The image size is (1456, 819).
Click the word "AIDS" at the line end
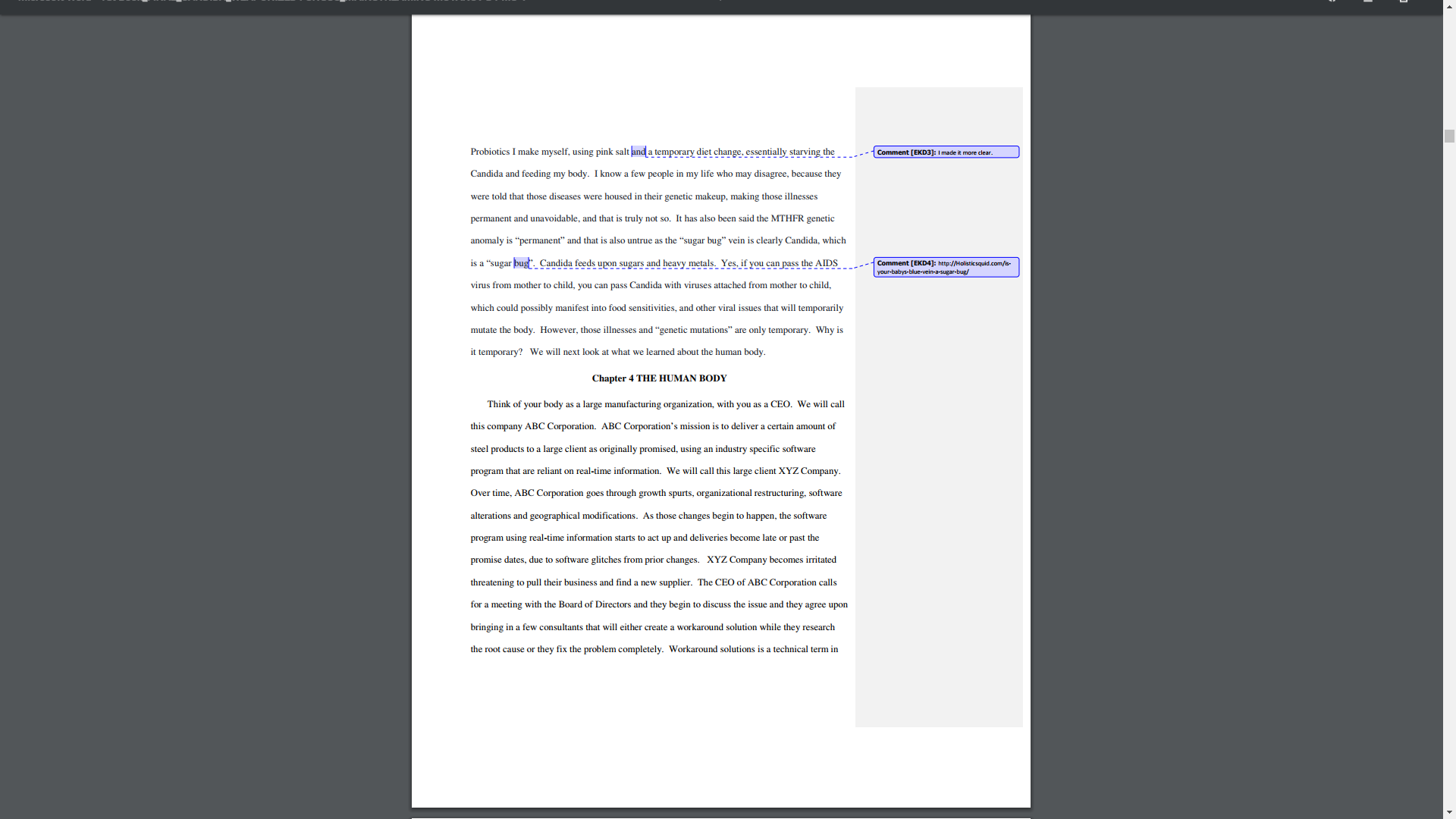tap(826, 263)
